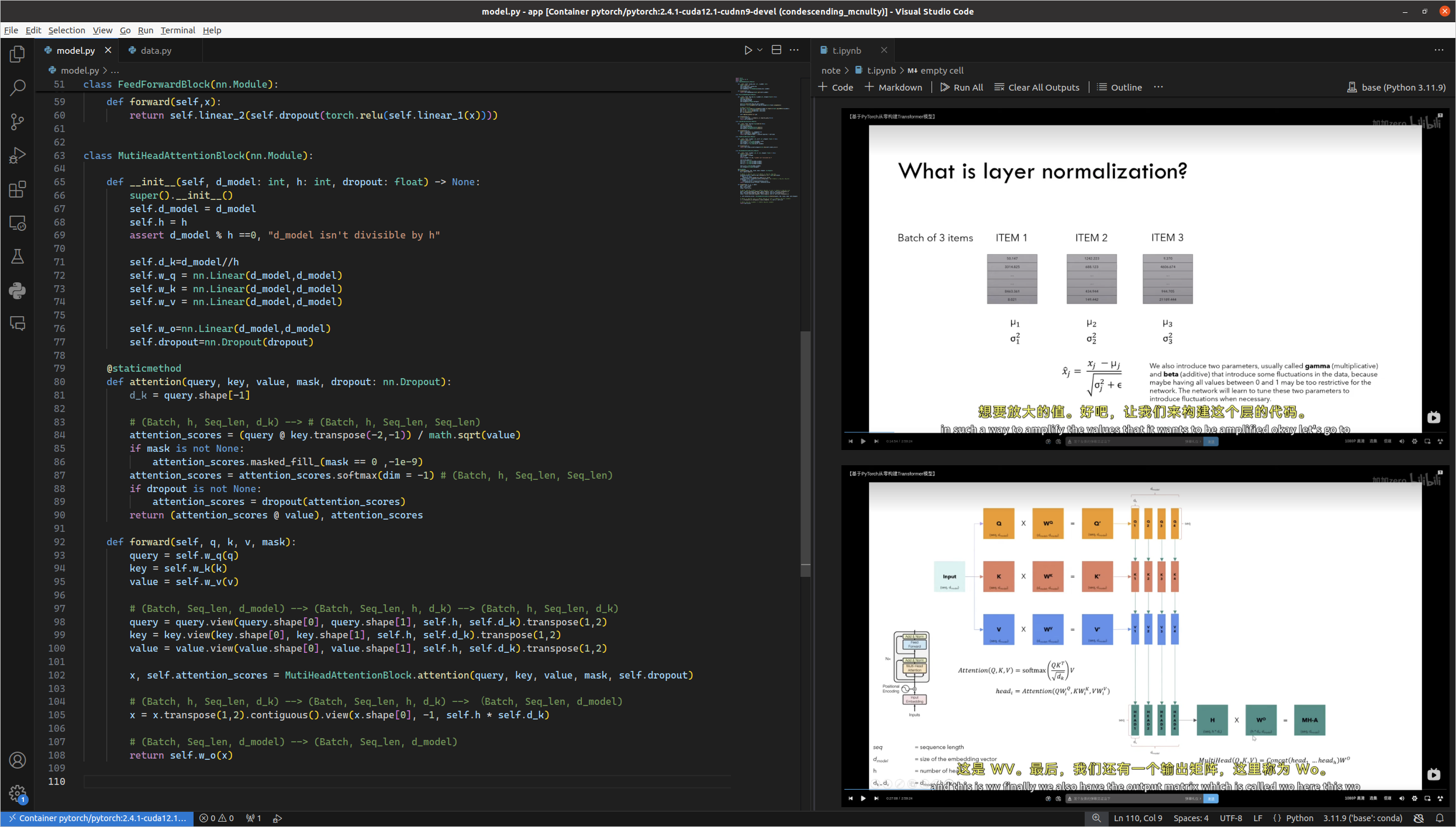Open the Explorer view in activity bar
1456x827 pixels.
18,54
